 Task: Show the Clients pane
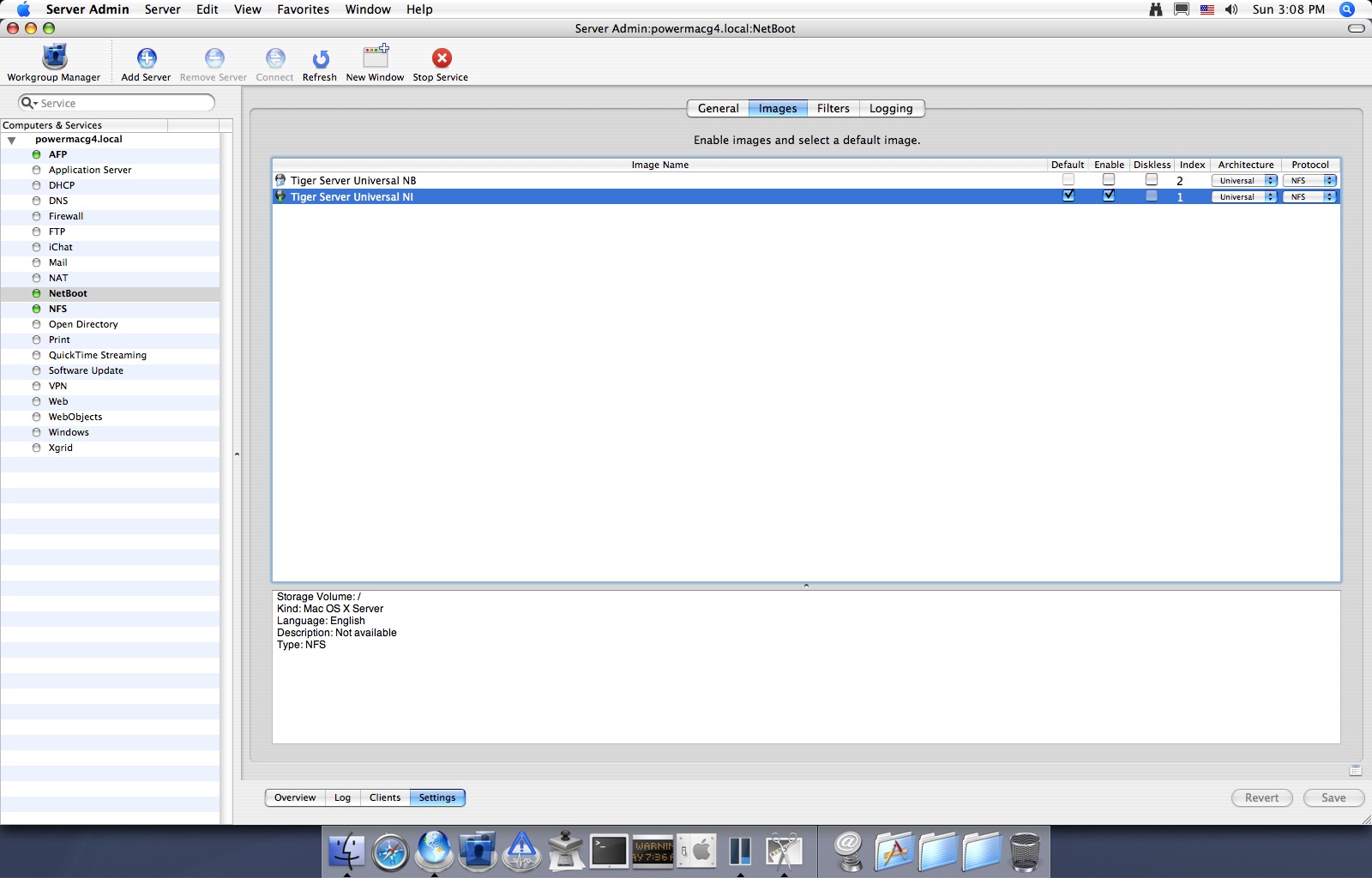point(385,797)
